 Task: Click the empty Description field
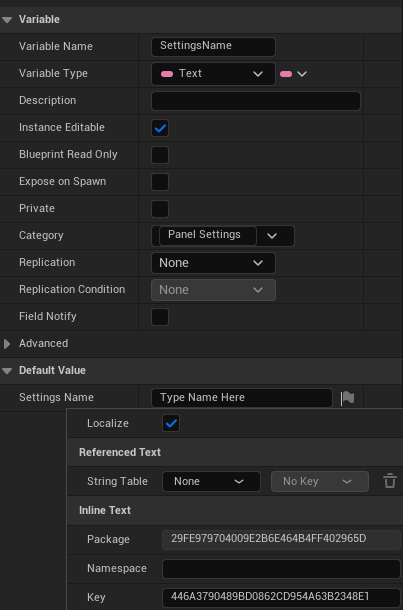click(x=256, y=101)
